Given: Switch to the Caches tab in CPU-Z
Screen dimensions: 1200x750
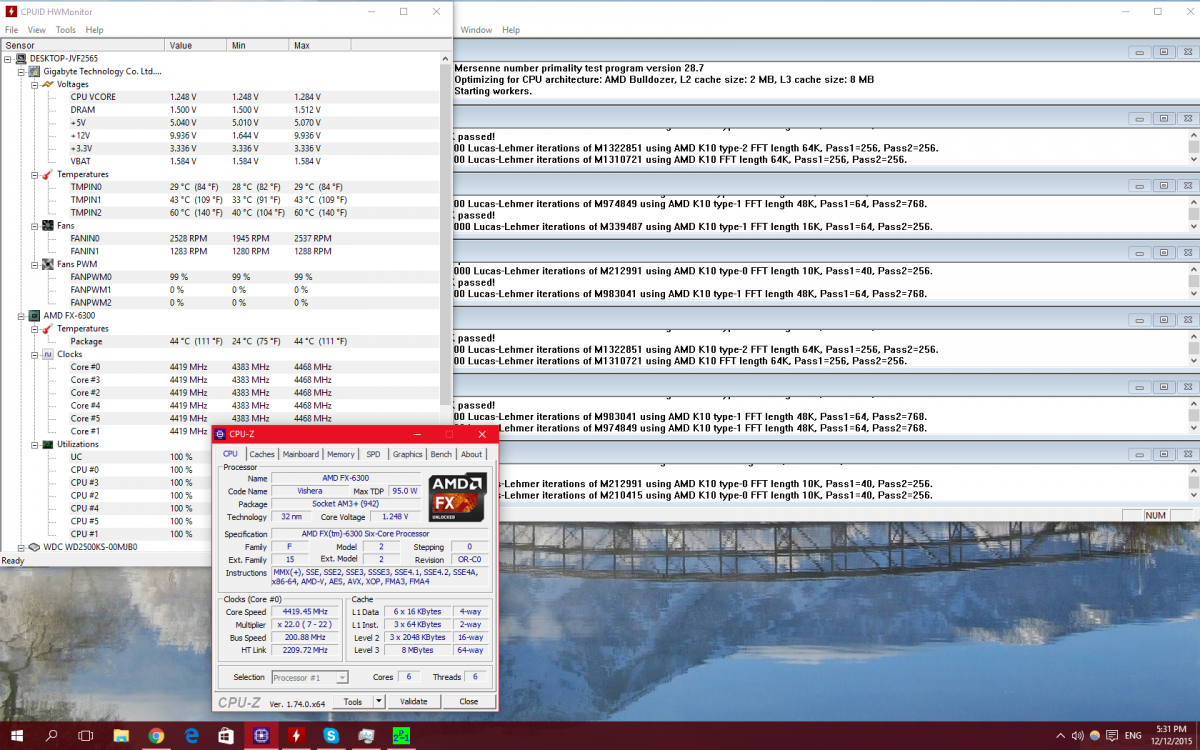Looking at the screenshot, I should (262, 454).
